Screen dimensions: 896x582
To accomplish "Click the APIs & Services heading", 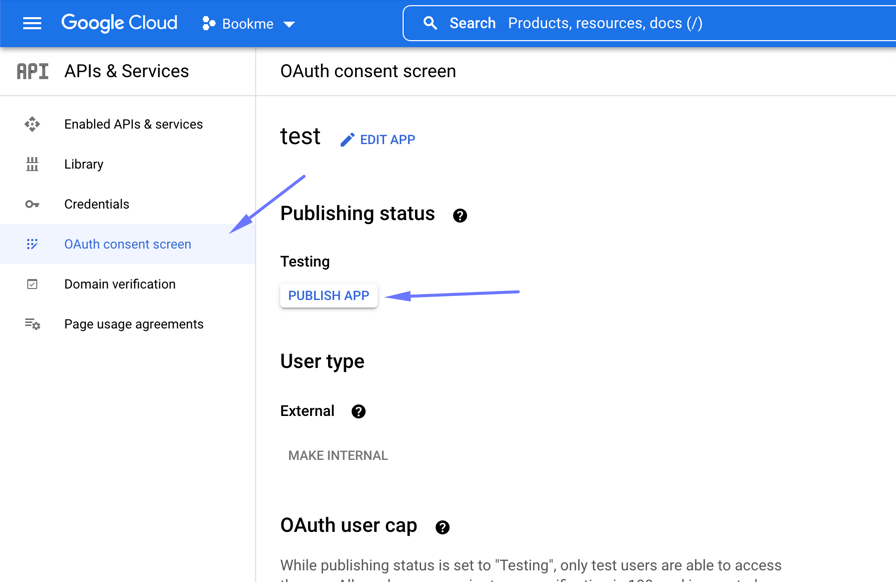I will click(x=126, y=71).
